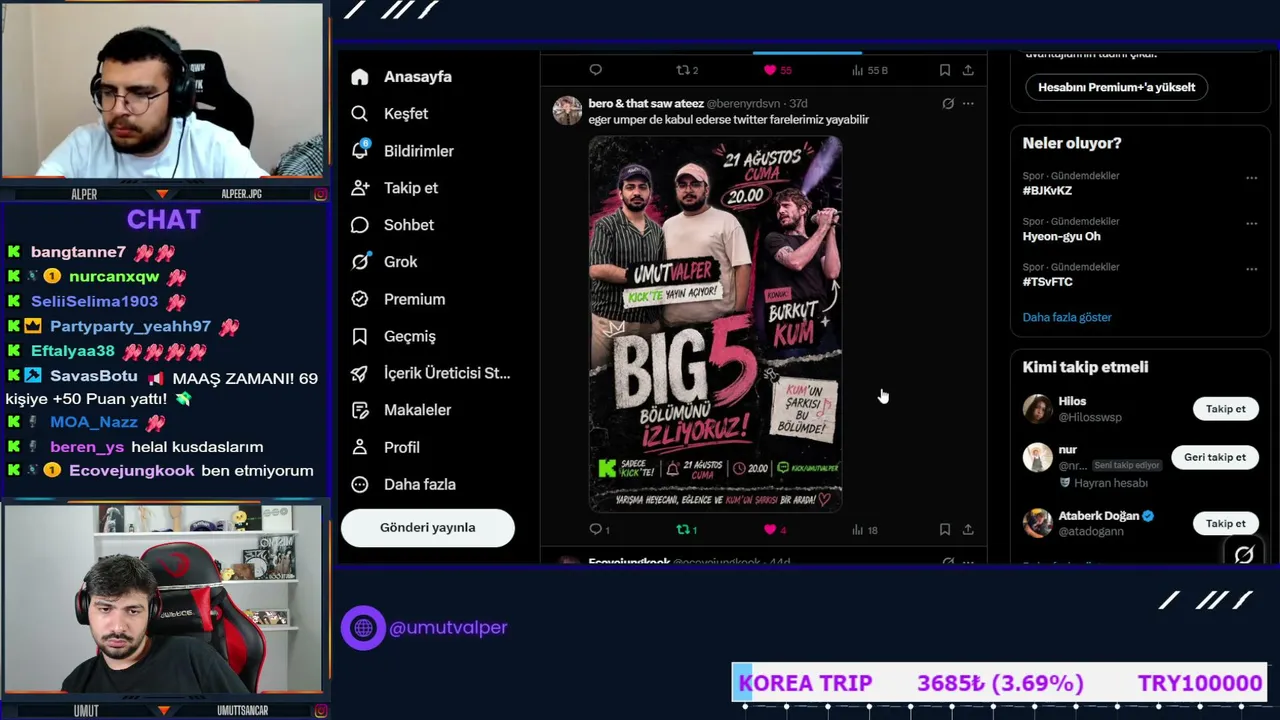1280x720 pixels.
Task: Click the KOREA TRIP goal progress bar
Action: tap(1000, 683)
